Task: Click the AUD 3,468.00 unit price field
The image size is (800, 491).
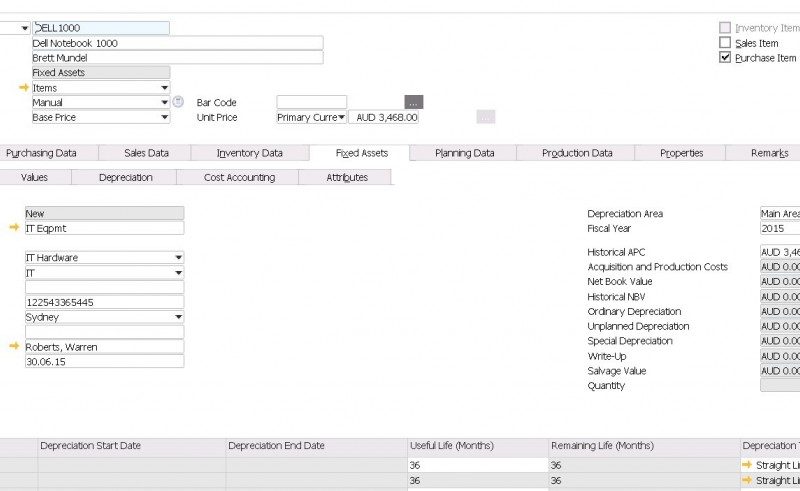Action: click(384, 117)
